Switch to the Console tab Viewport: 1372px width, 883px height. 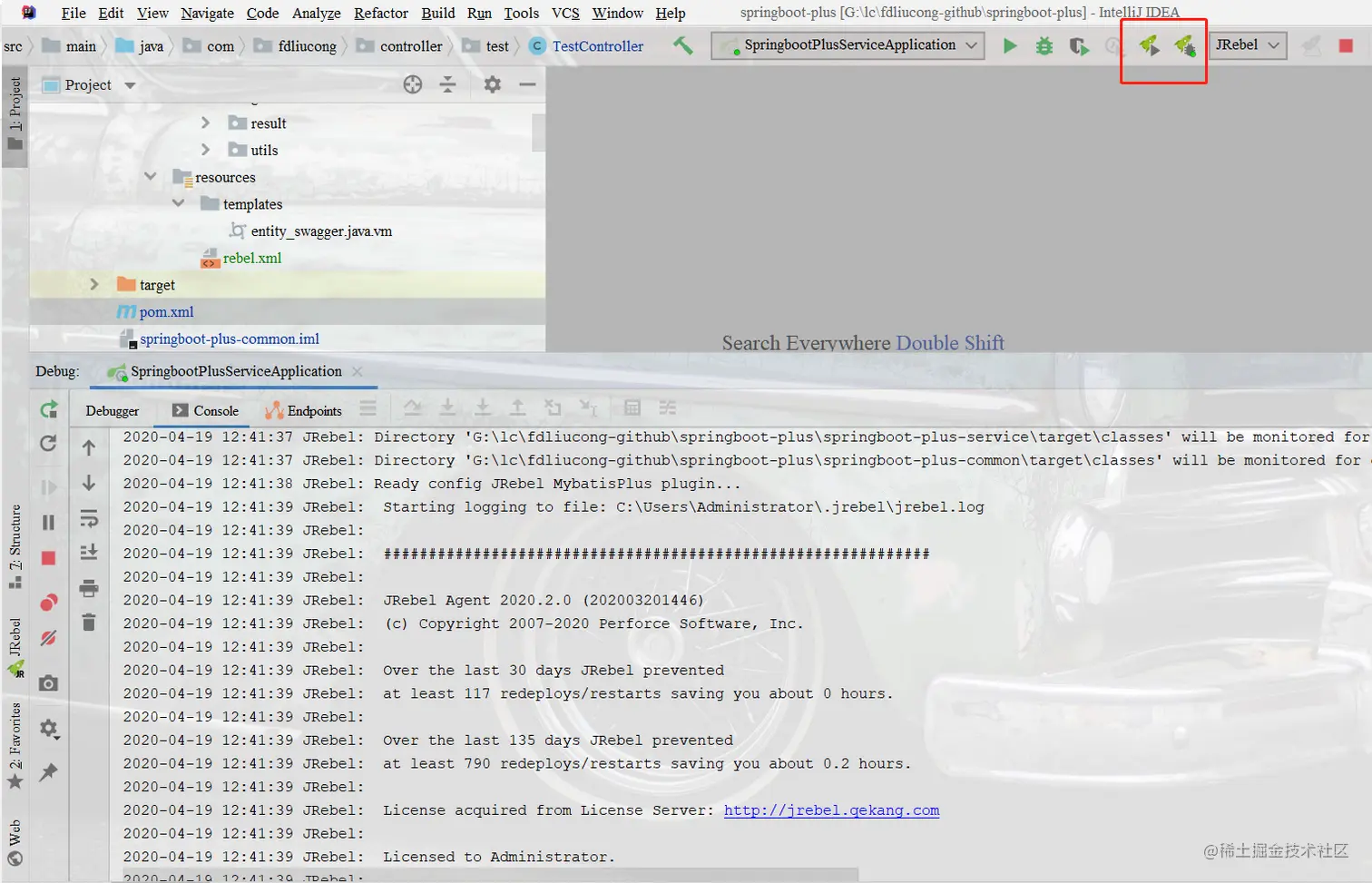click(206, 410)
